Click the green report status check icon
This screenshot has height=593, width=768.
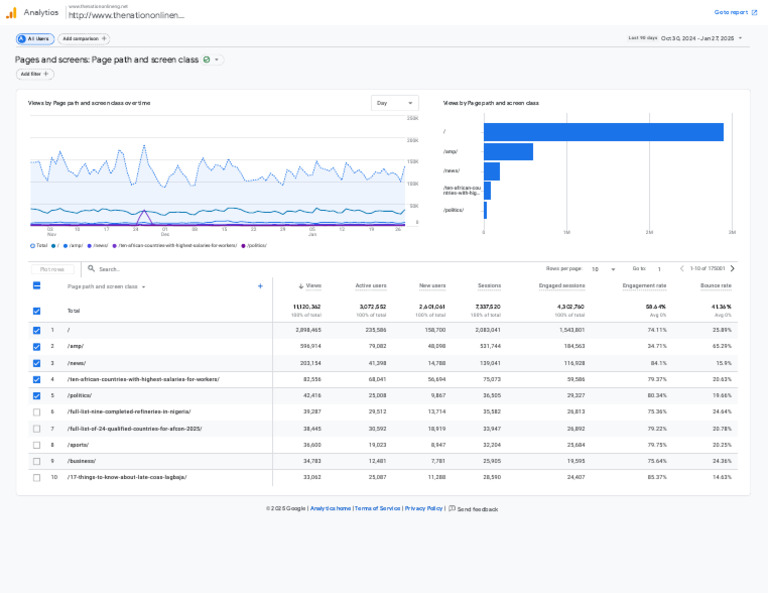click(207, 60)
